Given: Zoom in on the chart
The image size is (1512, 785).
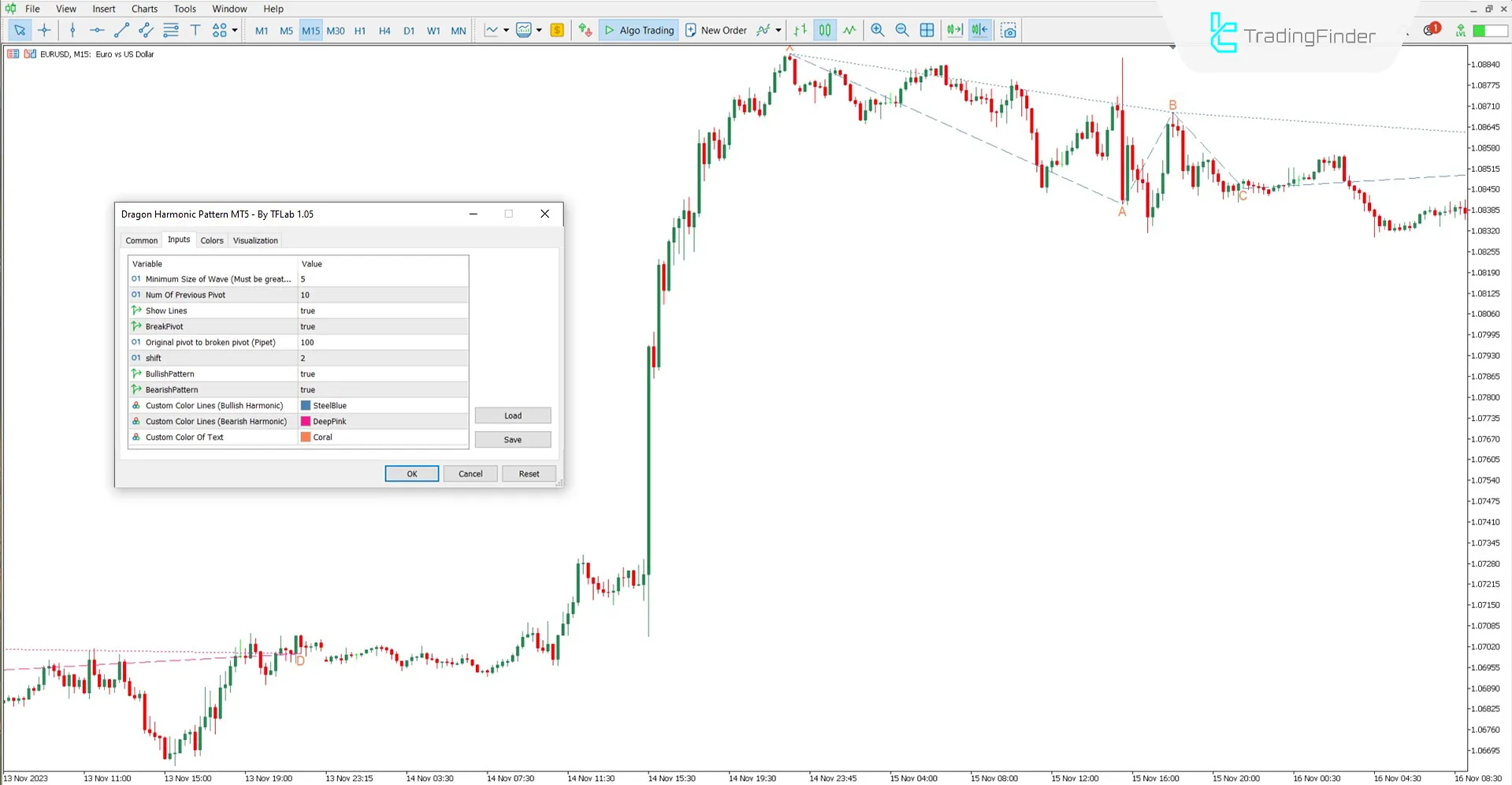Looking at the screenshot, I should (x=877, y=31).
